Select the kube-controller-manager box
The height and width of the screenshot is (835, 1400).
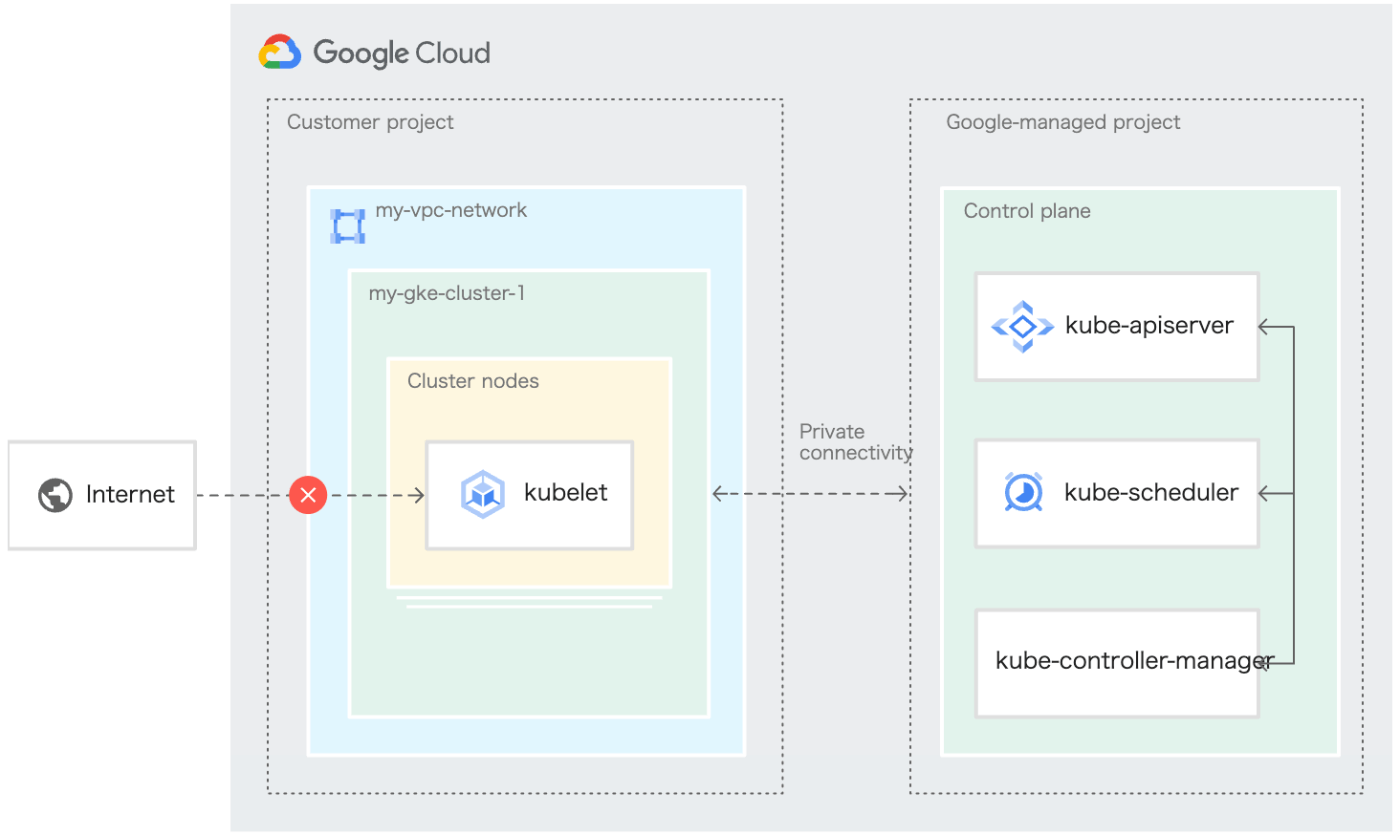1117,662
